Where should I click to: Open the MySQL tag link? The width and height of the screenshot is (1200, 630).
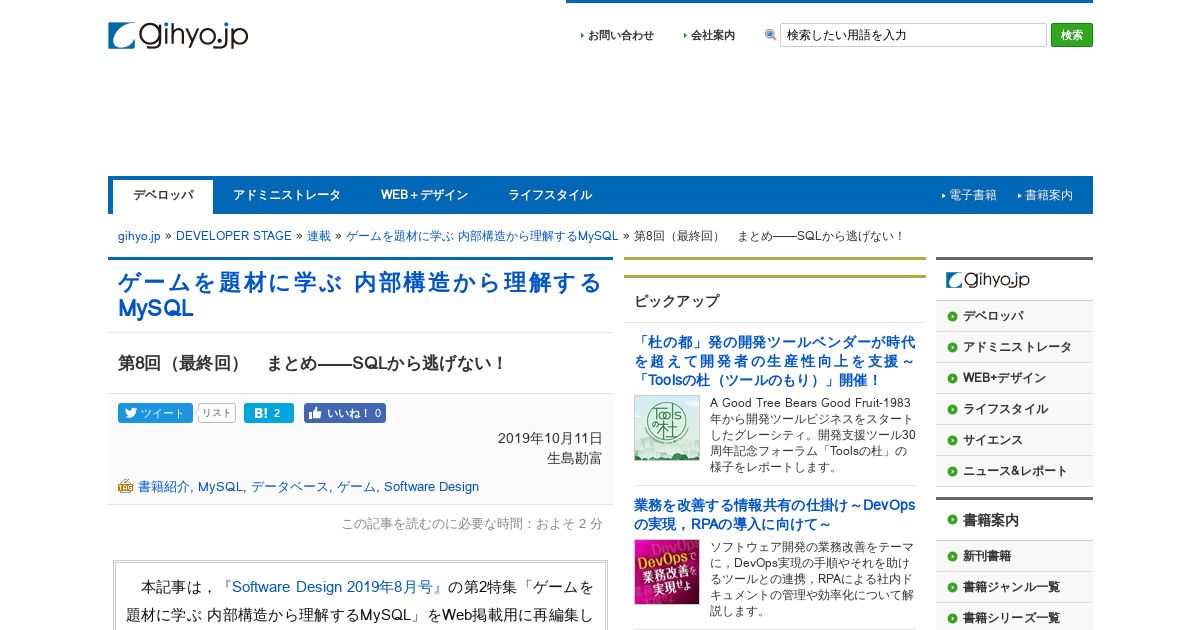(x=220, y=487)
